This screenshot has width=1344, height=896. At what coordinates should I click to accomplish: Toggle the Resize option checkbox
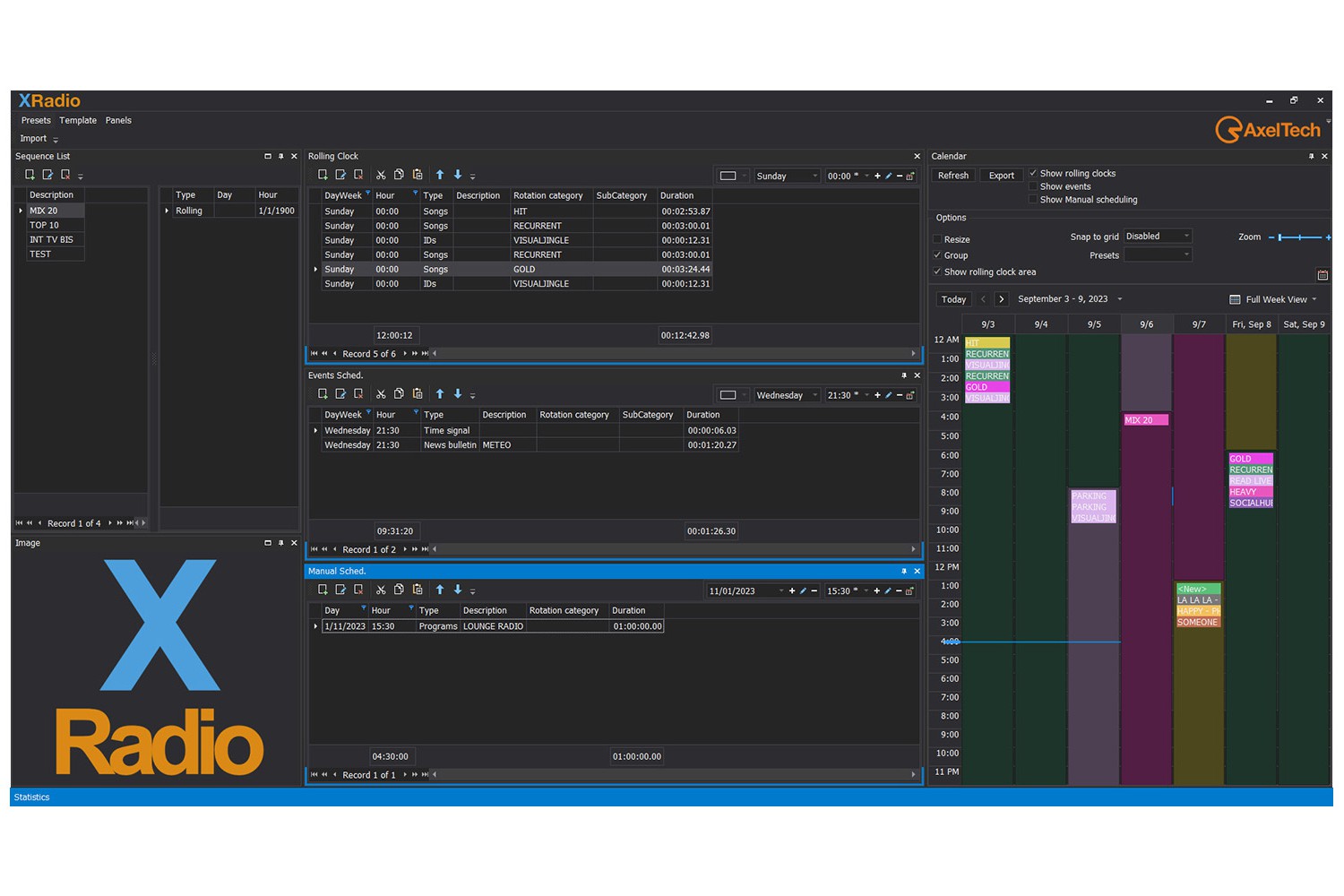[937, 239]
